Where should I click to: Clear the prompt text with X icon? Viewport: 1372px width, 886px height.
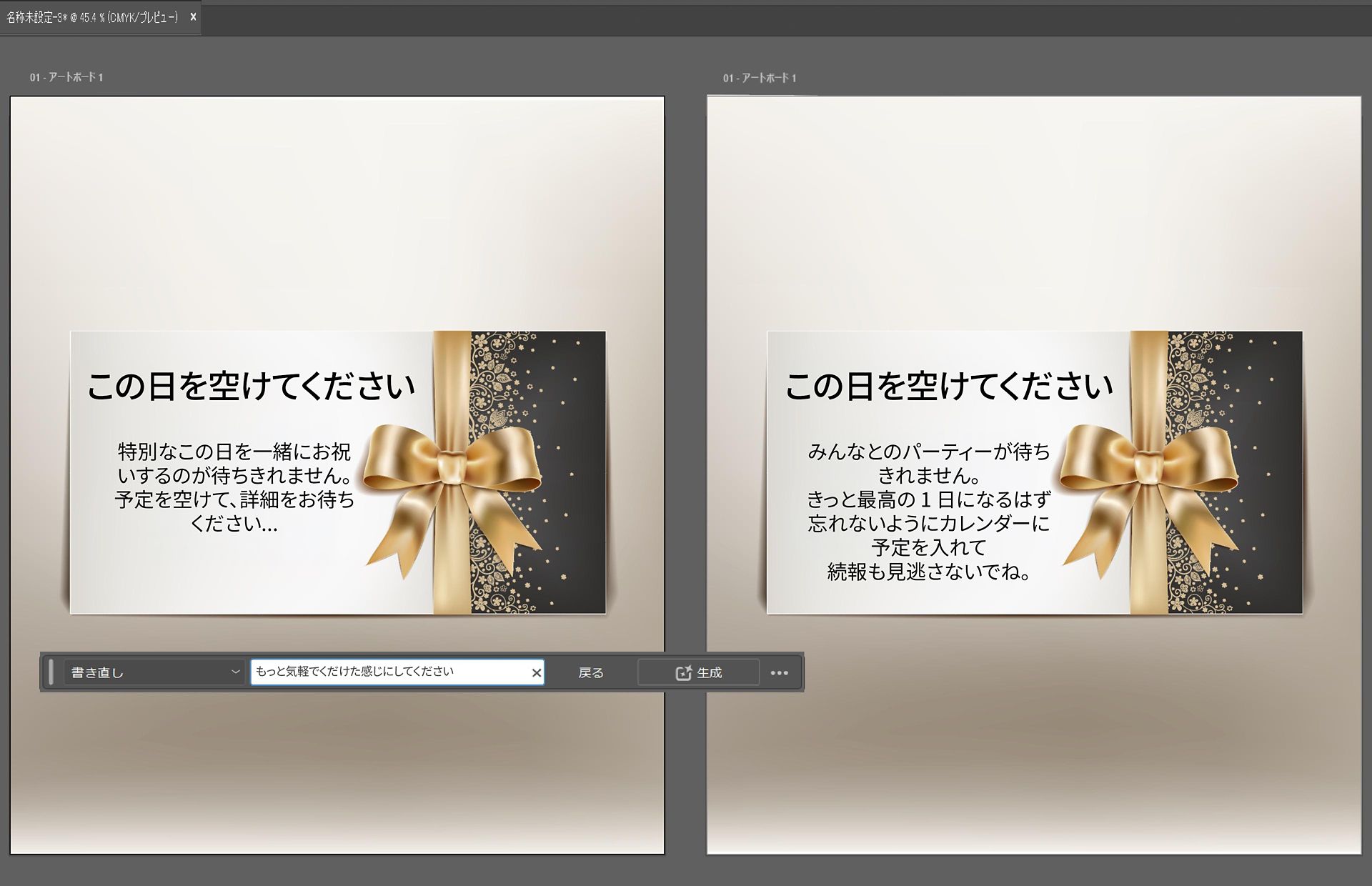point(537,672)
